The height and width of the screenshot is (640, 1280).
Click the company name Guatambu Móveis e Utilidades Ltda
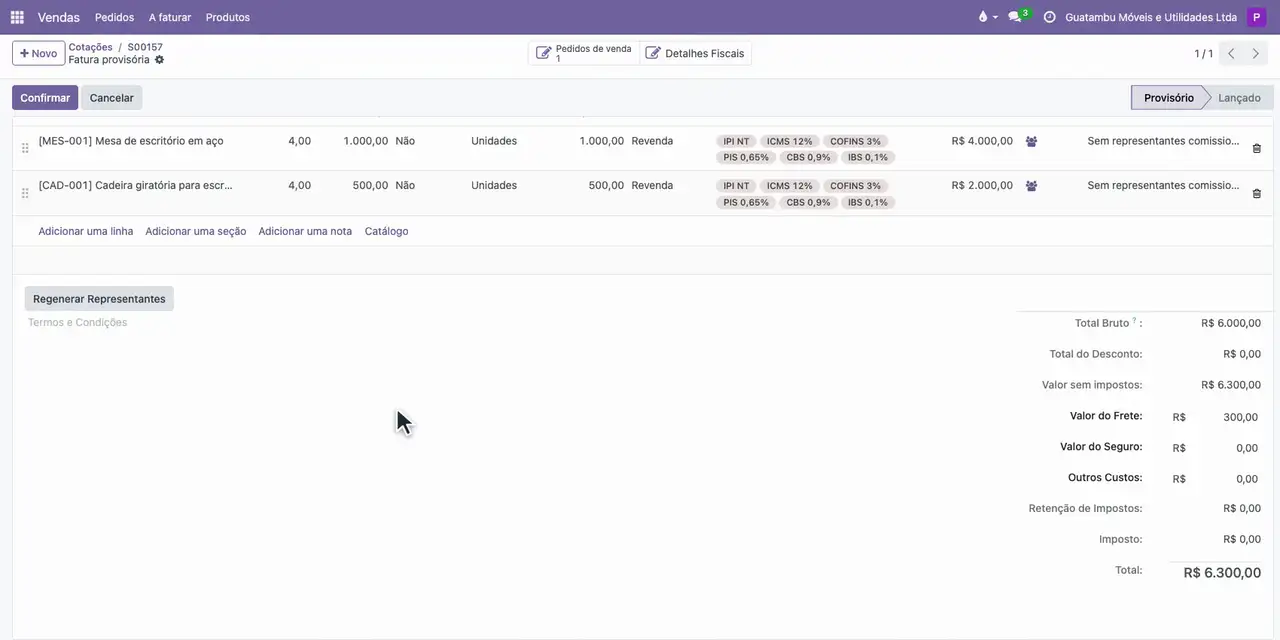(1151, 17)
